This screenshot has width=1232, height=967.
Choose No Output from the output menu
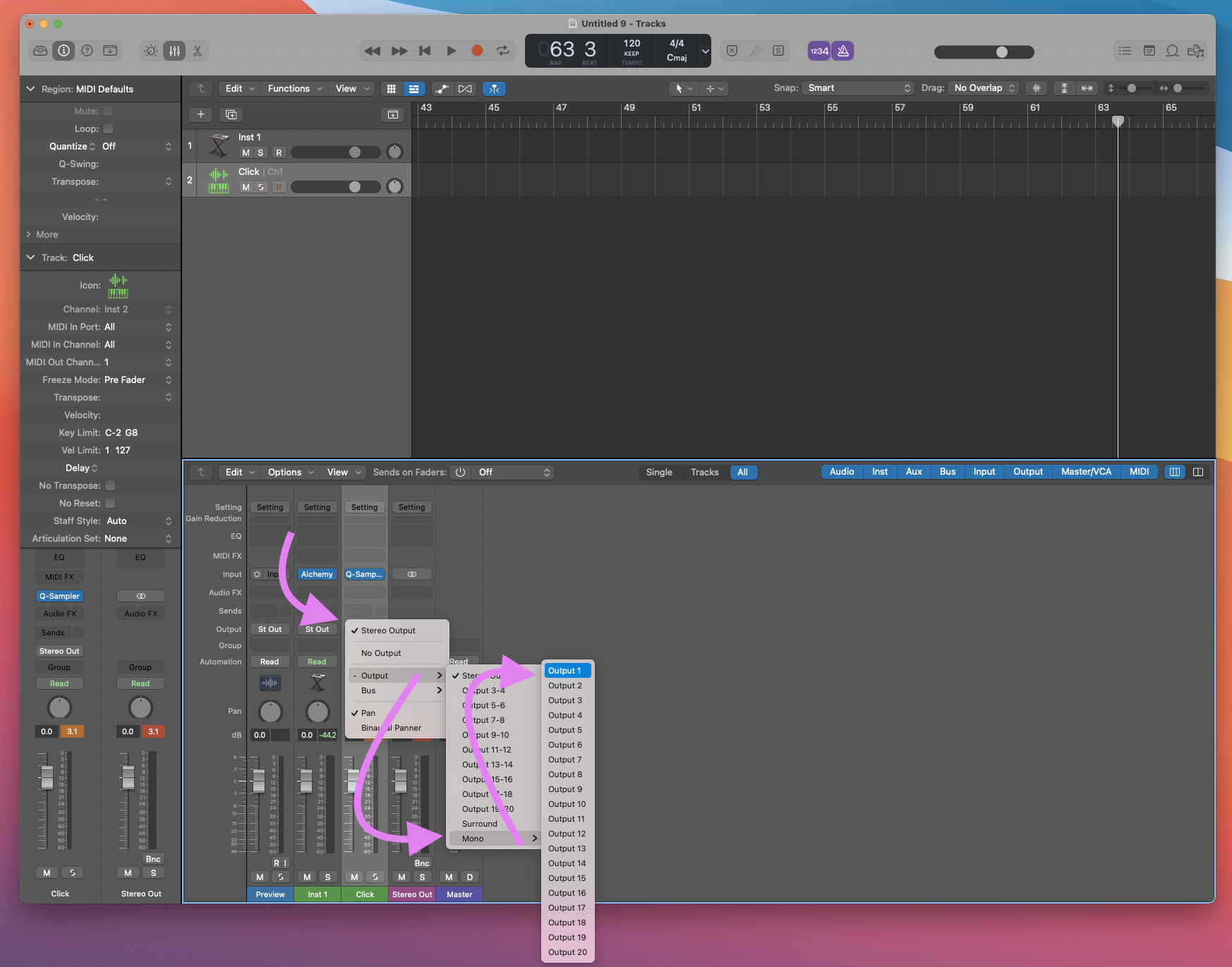381,653
